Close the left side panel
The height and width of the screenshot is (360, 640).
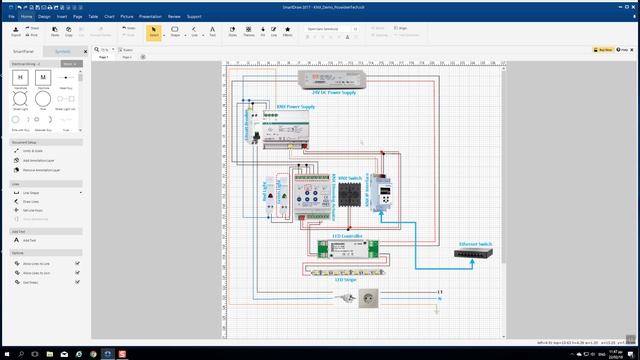pos(85,51)
